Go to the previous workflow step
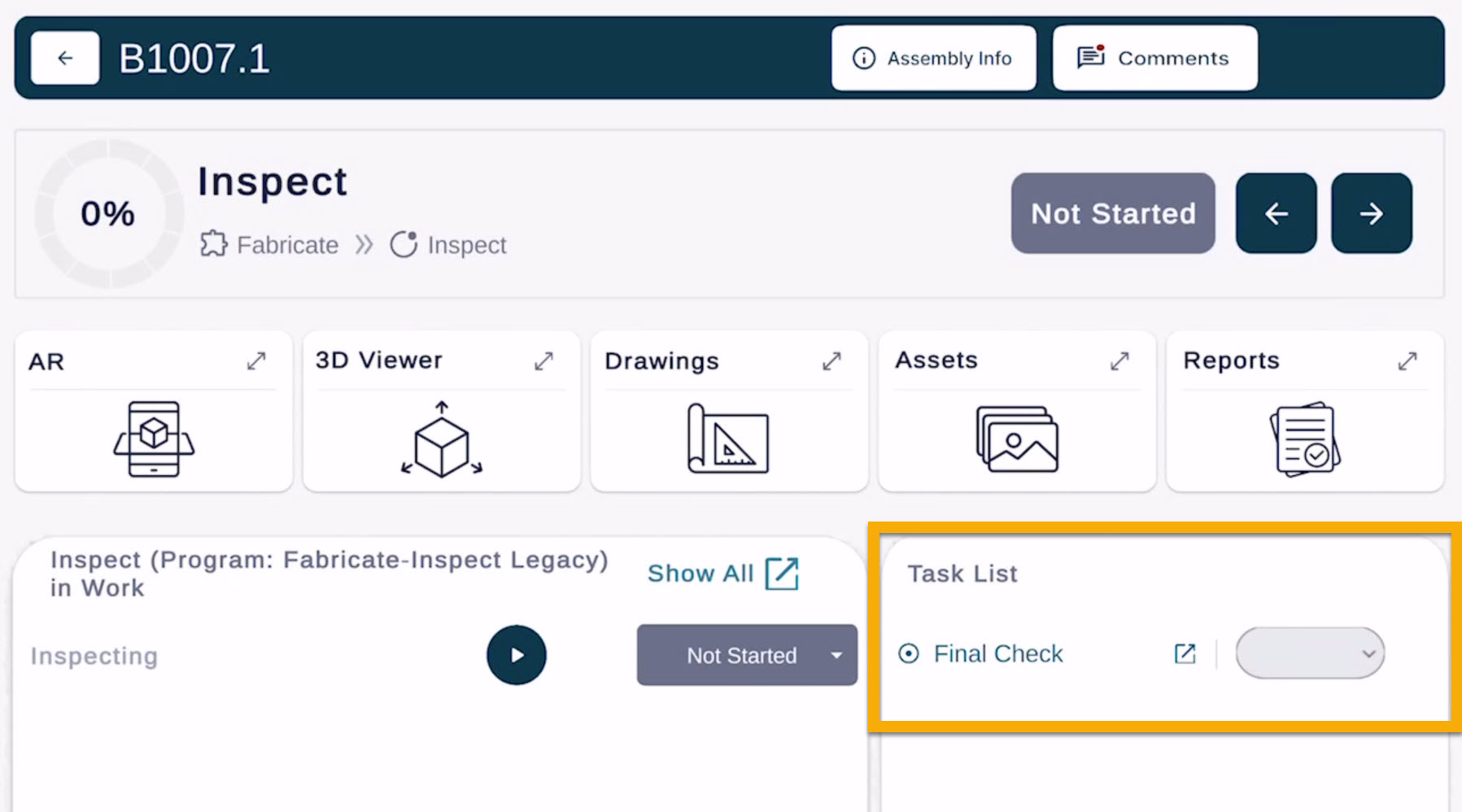Screen dimensions: 1462x812 point(1276,213)
